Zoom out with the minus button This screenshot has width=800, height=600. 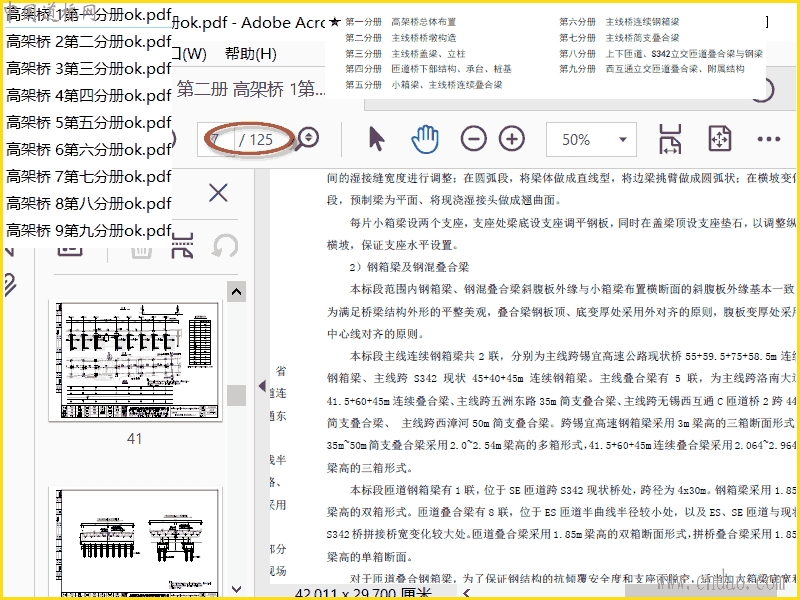(473, 139)
